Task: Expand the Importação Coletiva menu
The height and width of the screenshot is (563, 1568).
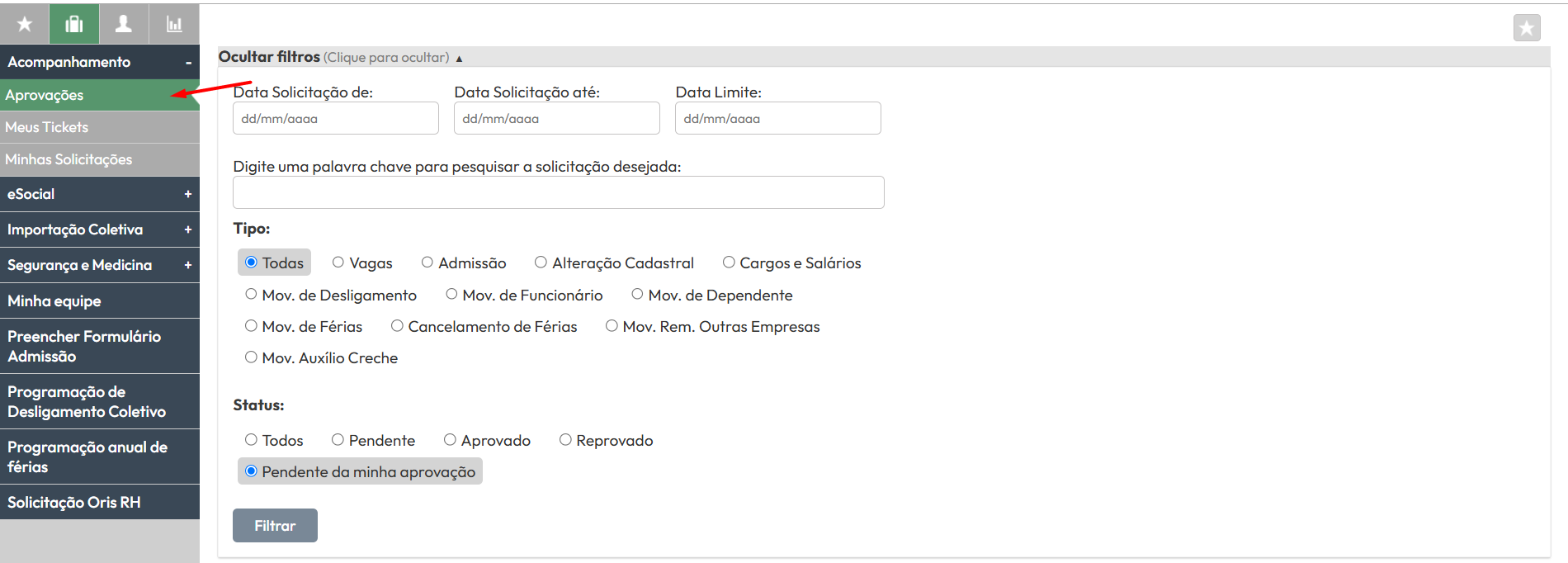Action: (x=100, y=229)
